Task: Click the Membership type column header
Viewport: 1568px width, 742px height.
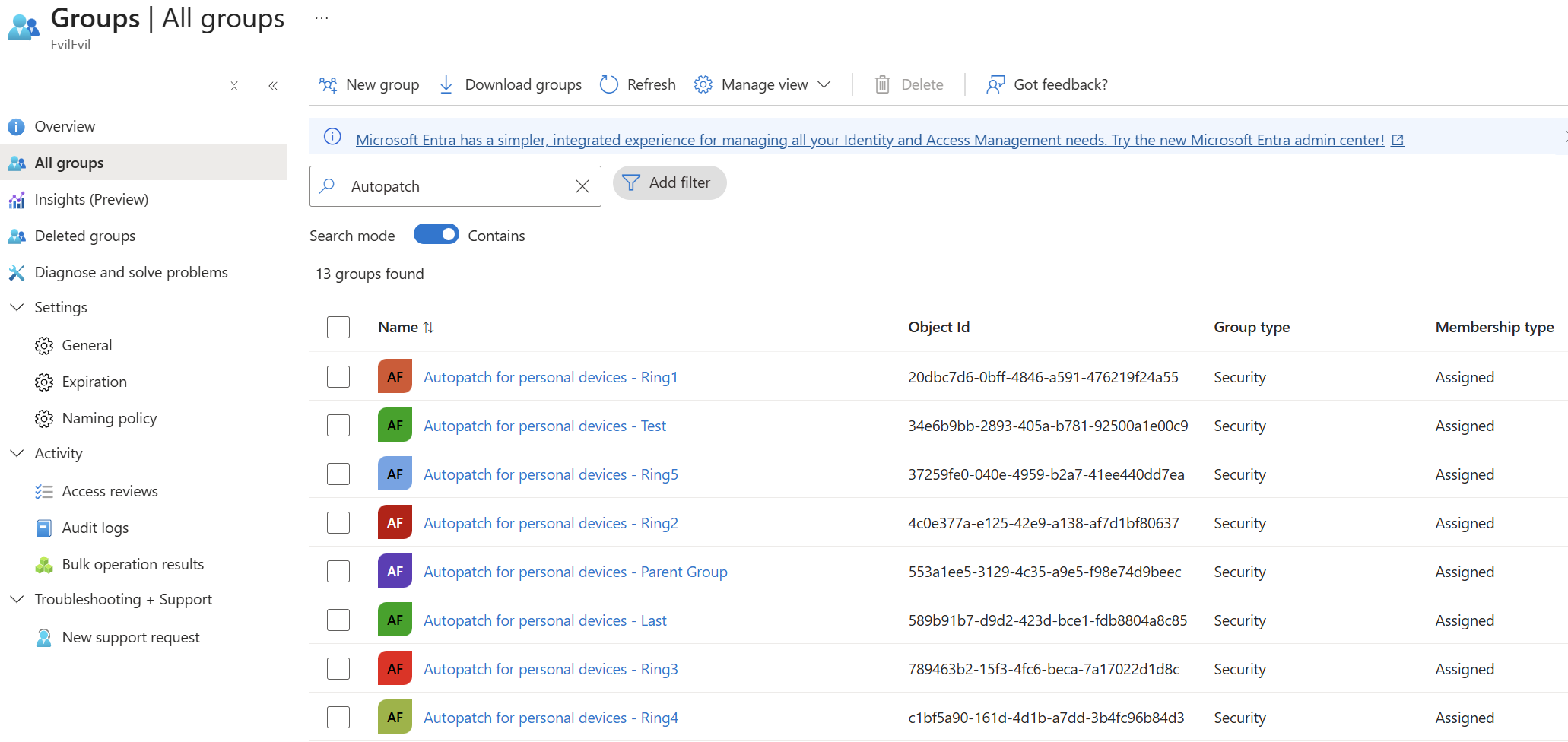Action: 1494,327
